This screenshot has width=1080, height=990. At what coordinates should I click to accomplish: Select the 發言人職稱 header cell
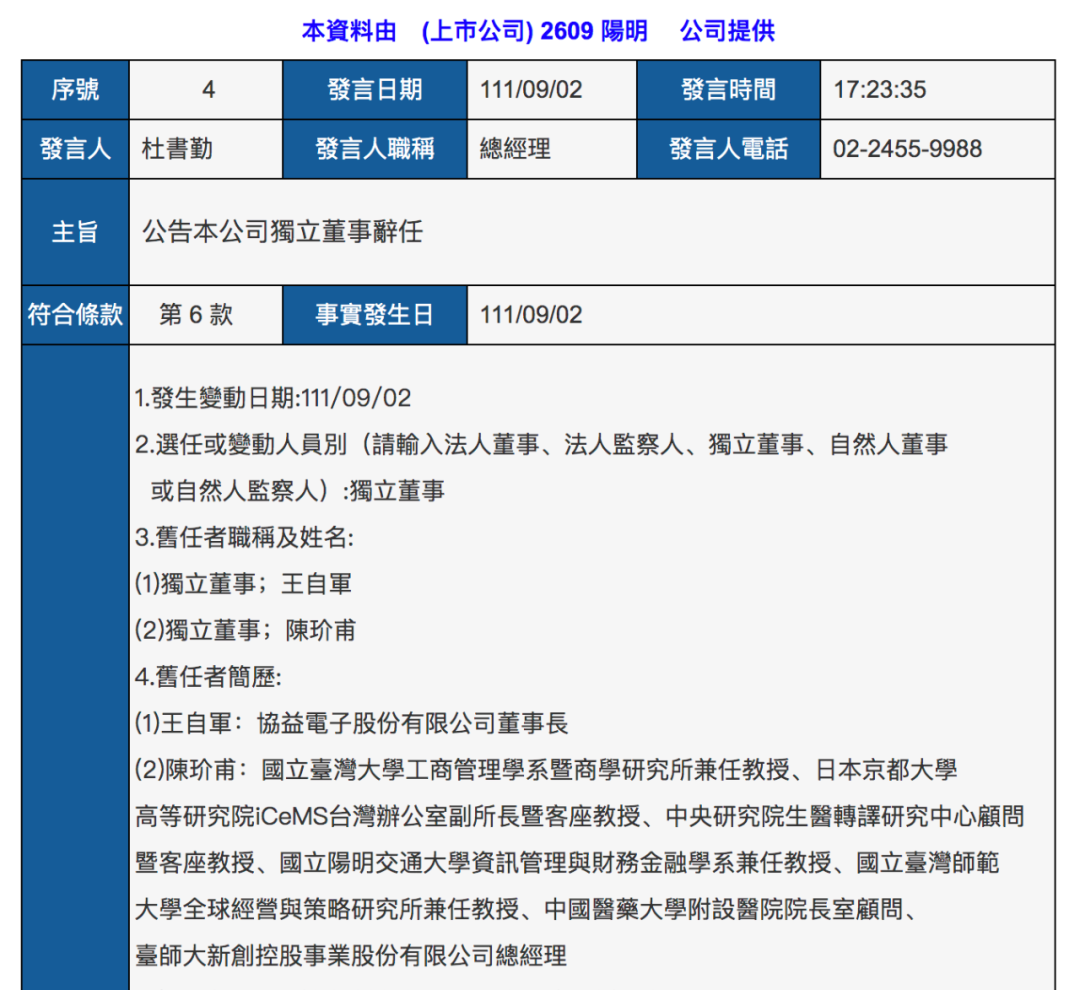tap(374, 149)
